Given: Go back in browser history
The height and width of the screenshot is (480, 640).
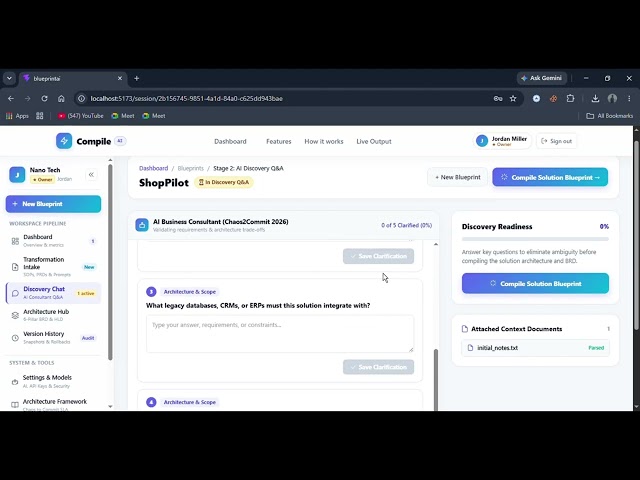Looking at the screenshot, I should (11, 98).
